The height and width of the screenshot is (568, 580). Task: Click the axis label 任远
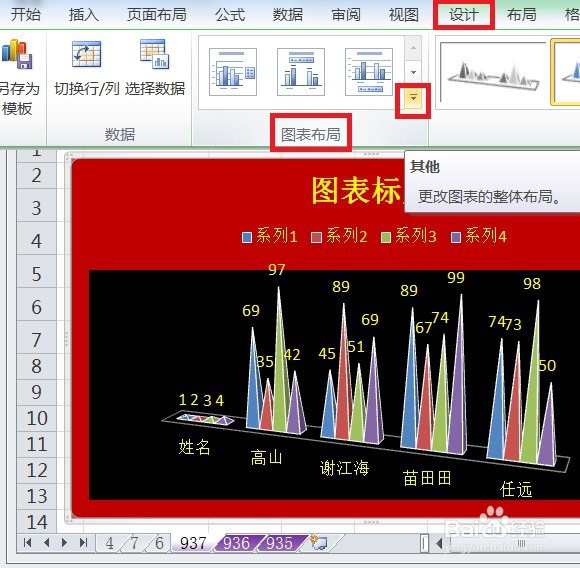click(x=516, y=489)
